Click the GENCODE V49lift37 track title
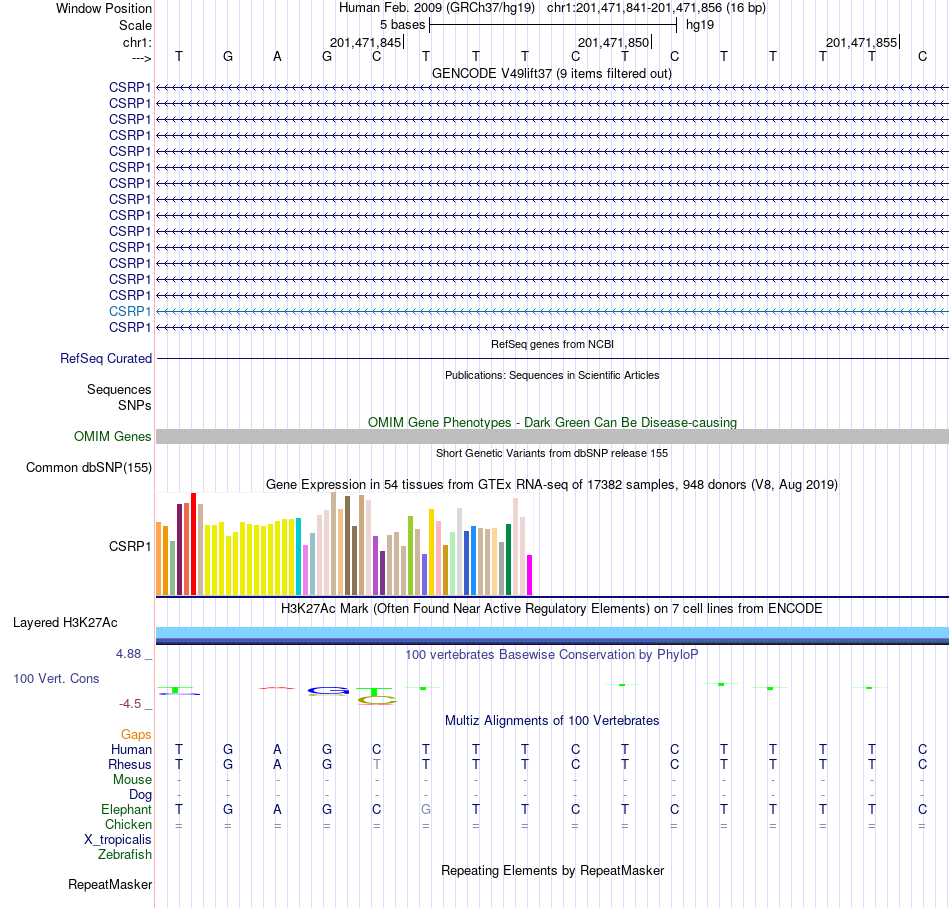 551,73
